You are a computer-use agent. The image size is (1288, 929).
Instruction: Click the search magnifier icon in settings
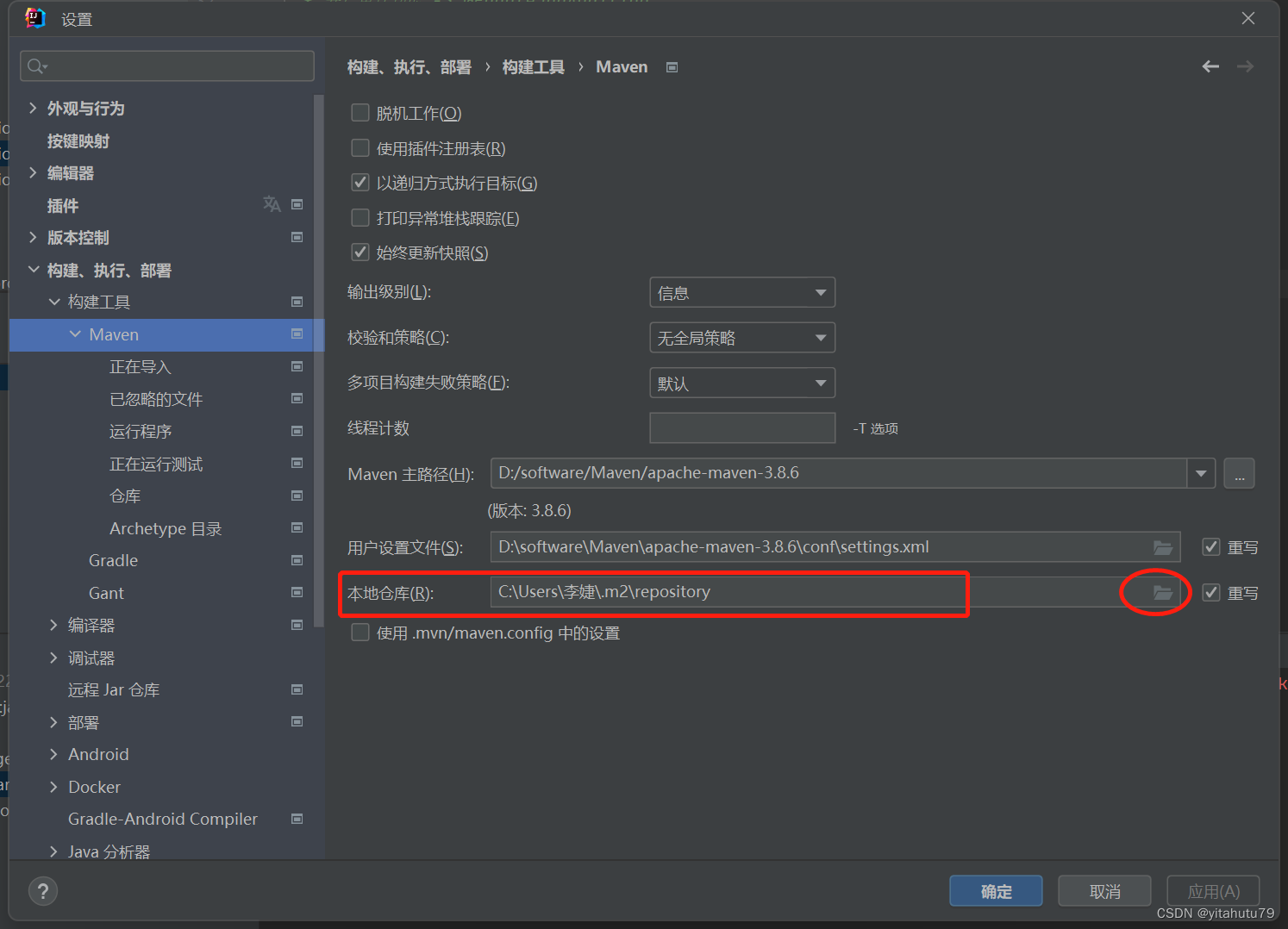pyautogui.click(x=35, y=66)
